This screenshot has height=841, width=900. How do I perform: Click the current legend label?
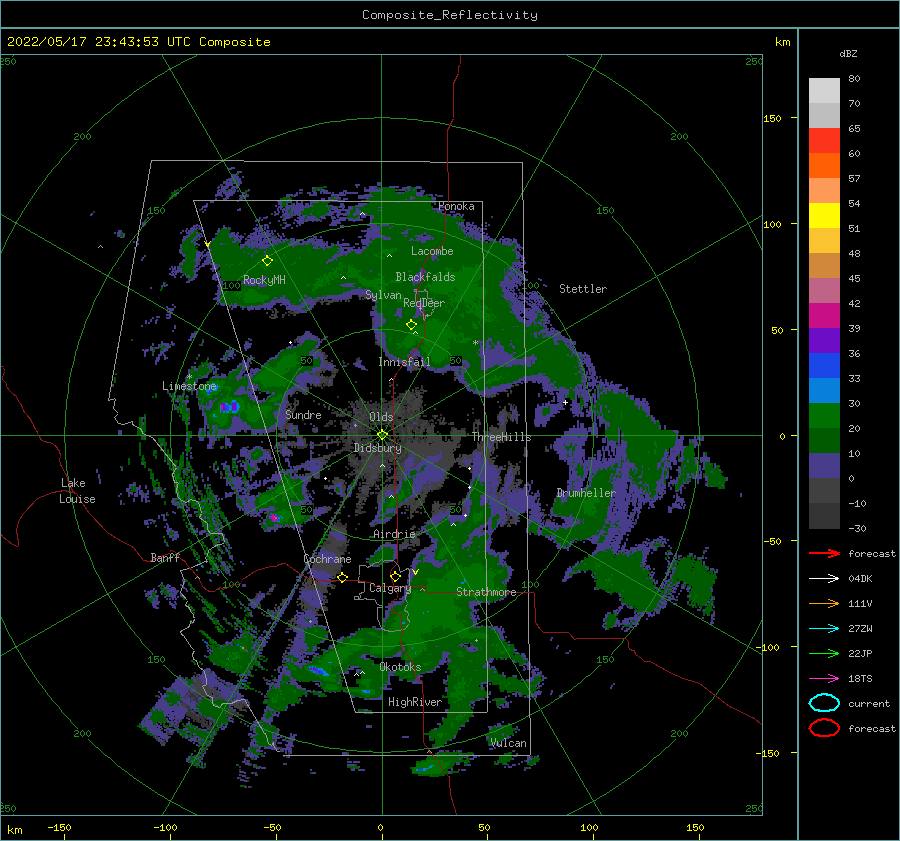(869, 704)
